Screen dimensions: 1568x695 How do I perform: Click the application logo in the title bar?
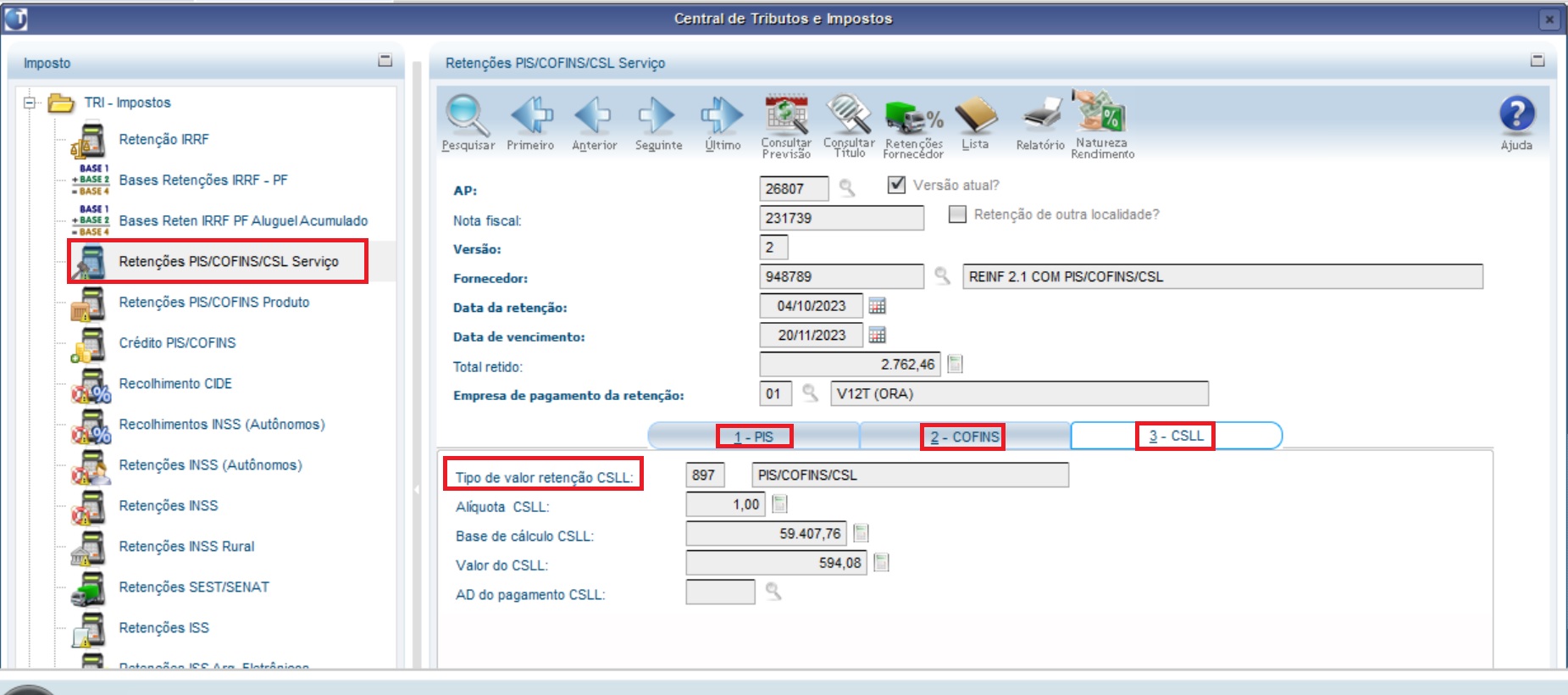(x=16, y=18)
